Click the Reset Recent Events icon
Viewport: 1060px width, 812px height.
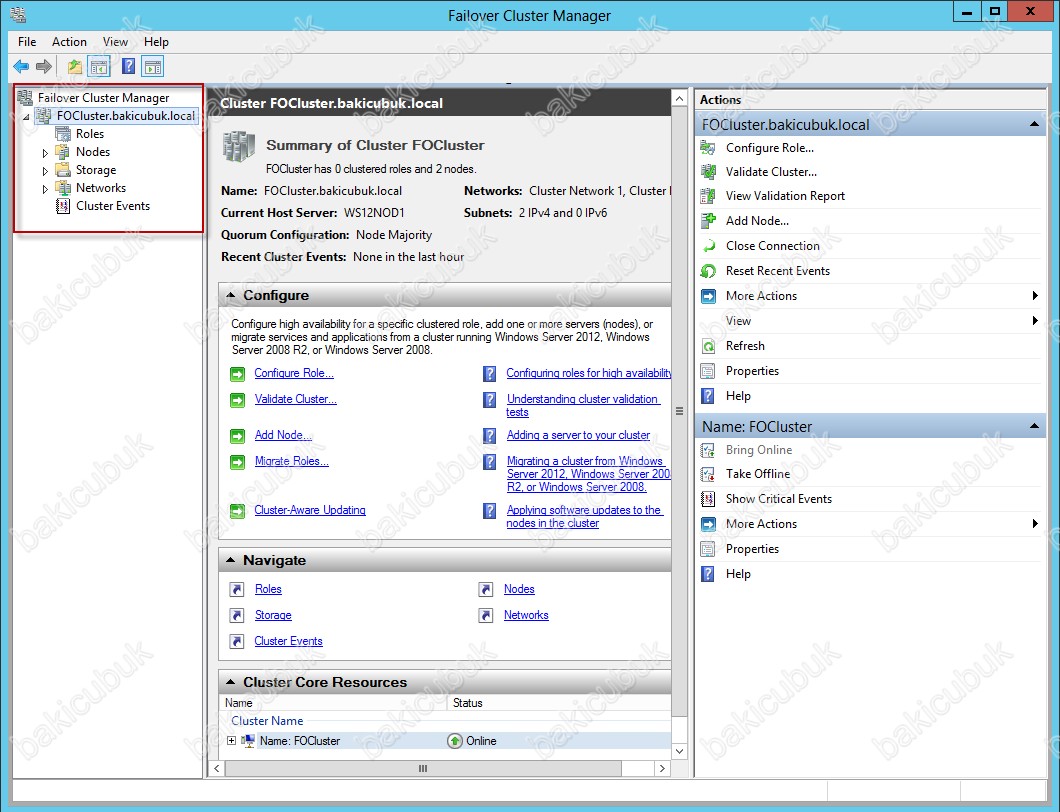pyautogui.click(x=708, y=271)
